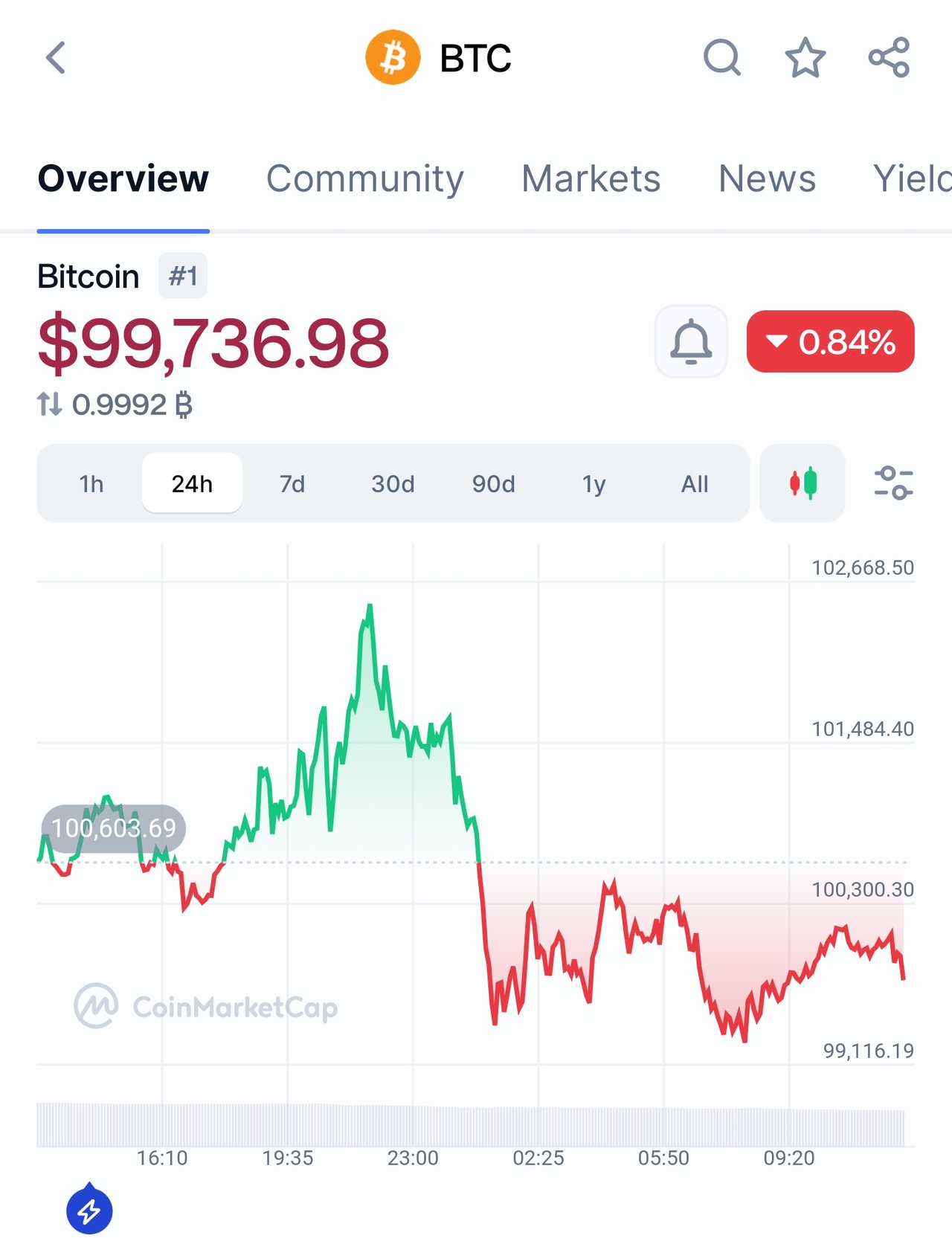
Task: Select 90d chart timeframe
Action: tap(493, 484)
